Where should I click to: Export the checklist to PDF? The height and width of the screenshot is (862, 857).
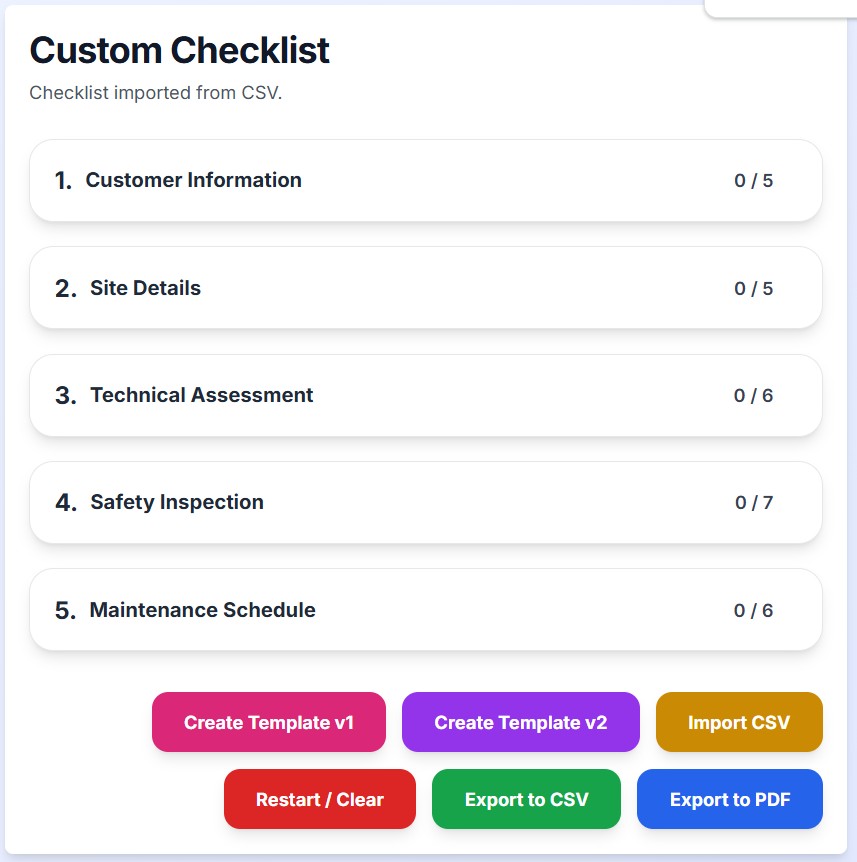(729, 799)
